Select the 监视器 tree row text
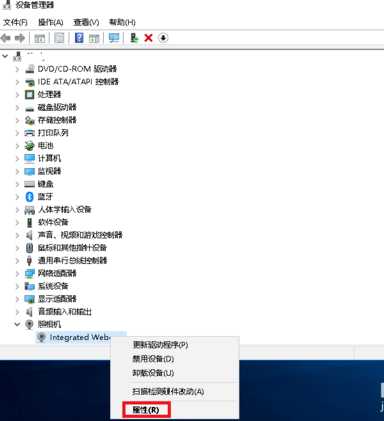The image size is (384, 421). (49, 171)
